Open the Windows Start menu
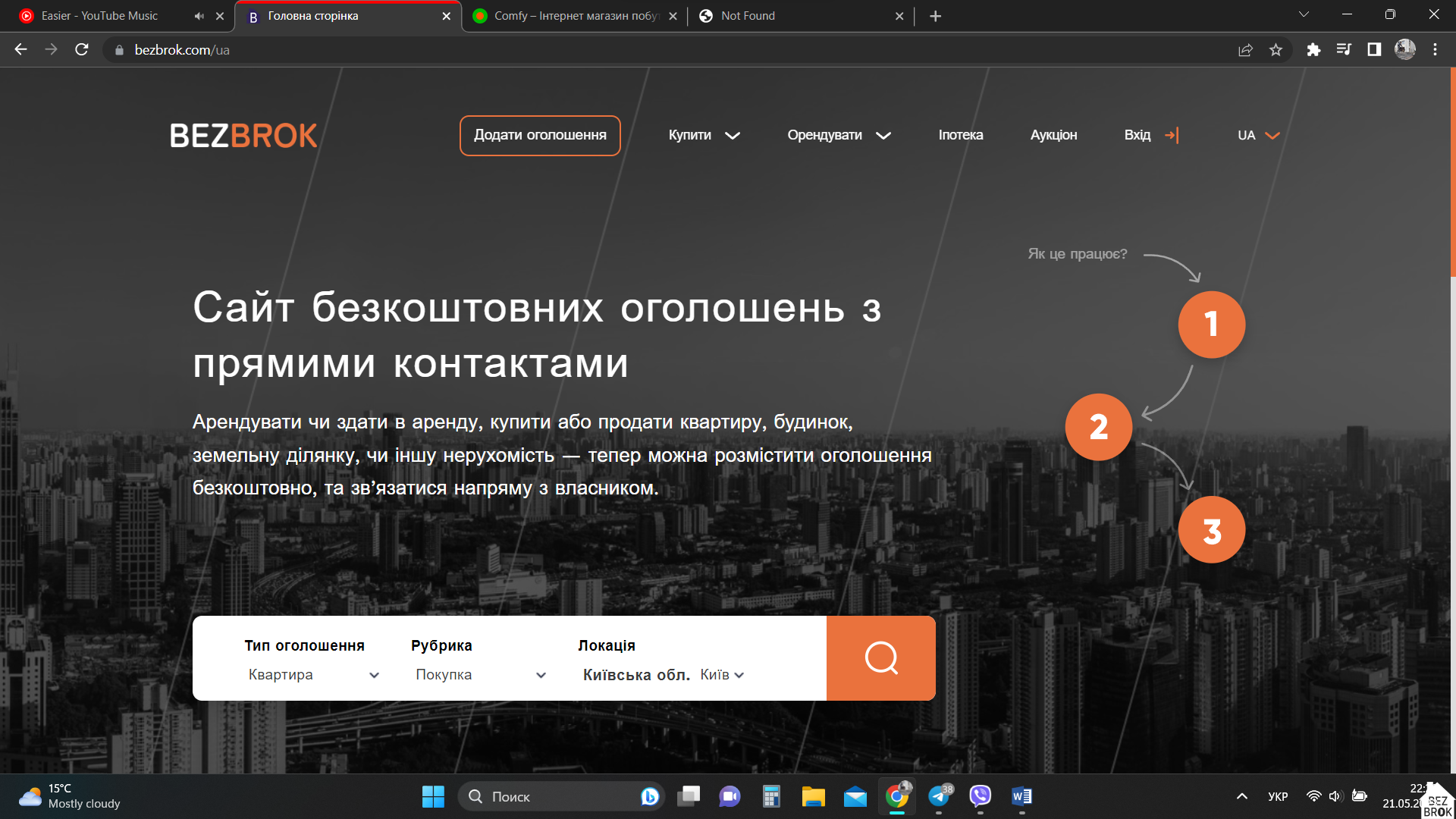Image resolution: width=1456 pixels, height=819 pixels. pyautogui.click(x=433, y=796)
